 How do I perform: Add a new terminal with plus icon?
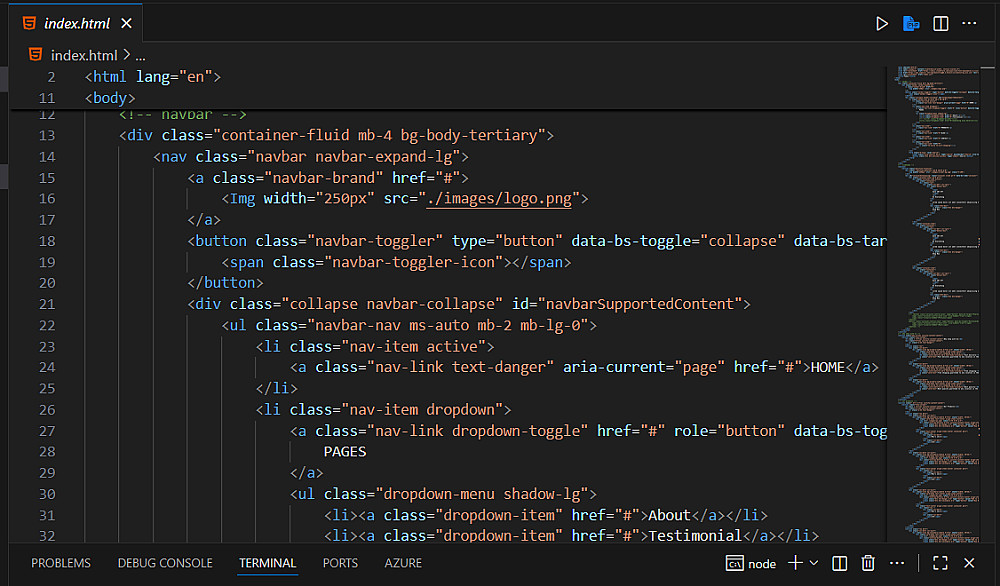point(795,563)
